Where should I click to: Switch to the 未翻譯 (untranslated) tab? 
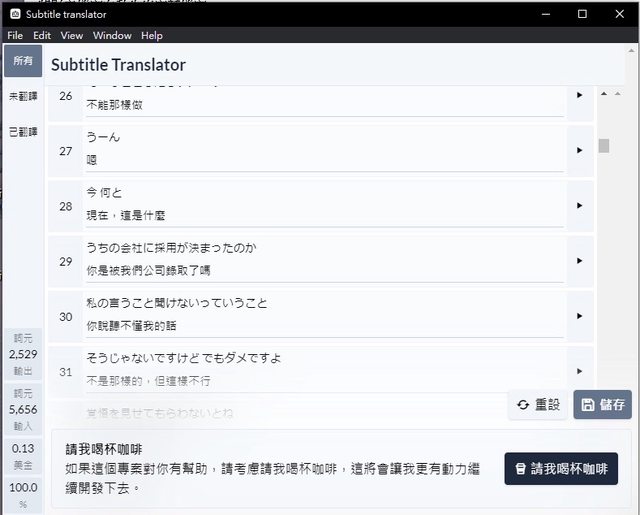click(x=22, y=96)
